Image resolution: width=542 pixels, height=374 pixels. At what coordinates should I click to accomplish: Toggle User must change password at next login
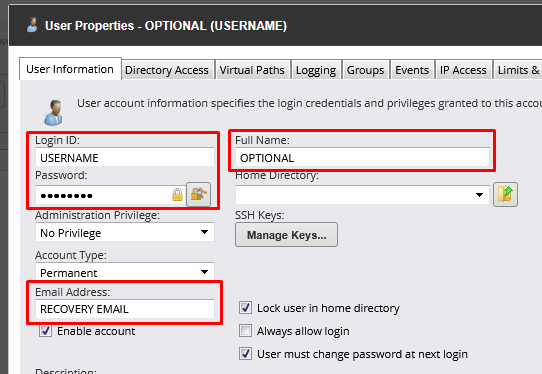coord(245,354)
